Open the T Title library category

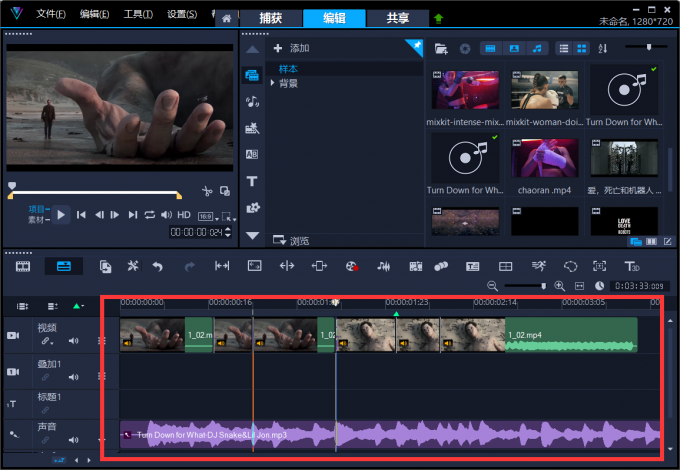252,181
